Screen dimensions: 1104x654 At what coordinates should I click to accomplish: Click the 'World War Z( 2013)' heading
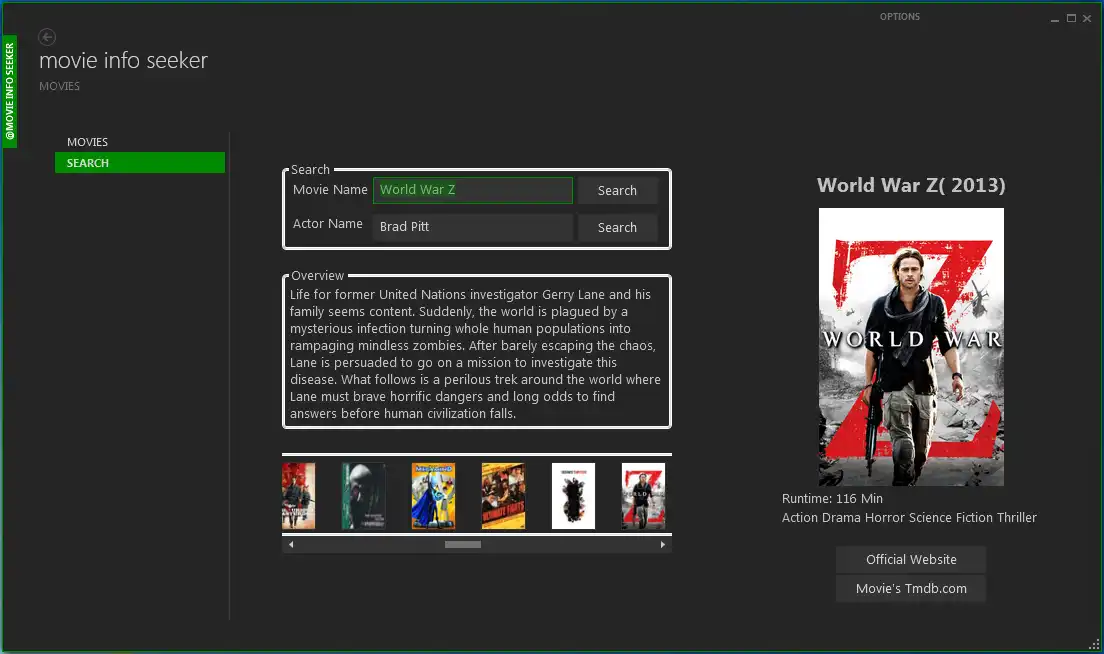point(911,185)
